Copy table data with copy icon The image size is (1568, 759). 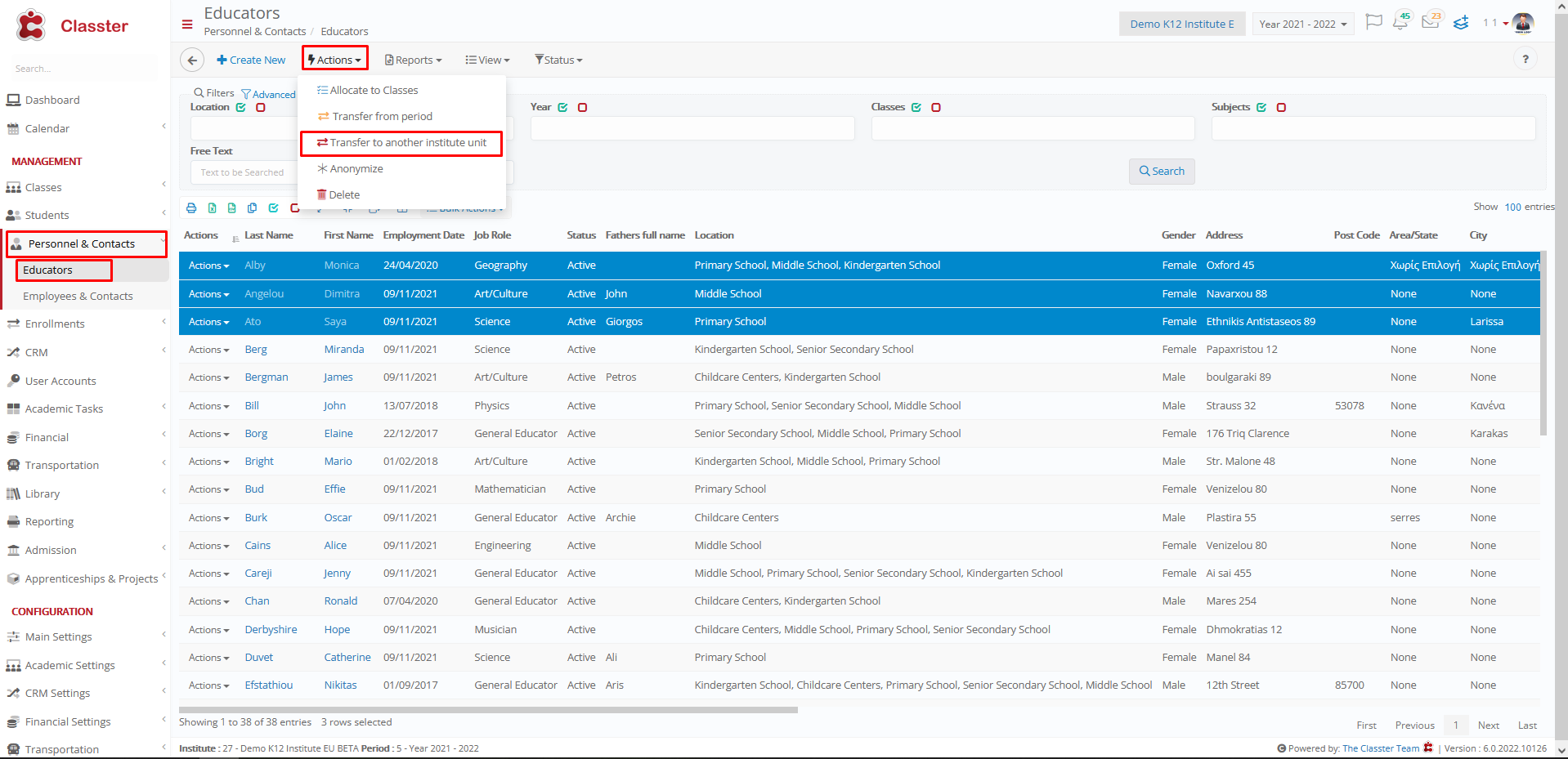point(252,208)
